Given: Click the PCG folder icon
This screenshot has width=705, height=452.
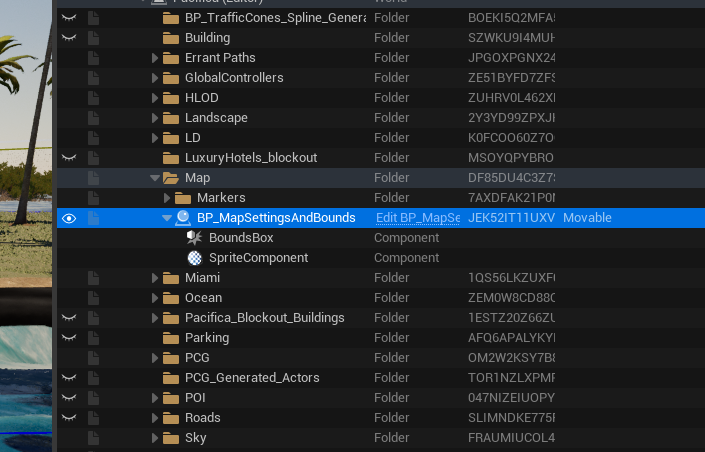Looking at the screenshot, I should coord(171,358).
